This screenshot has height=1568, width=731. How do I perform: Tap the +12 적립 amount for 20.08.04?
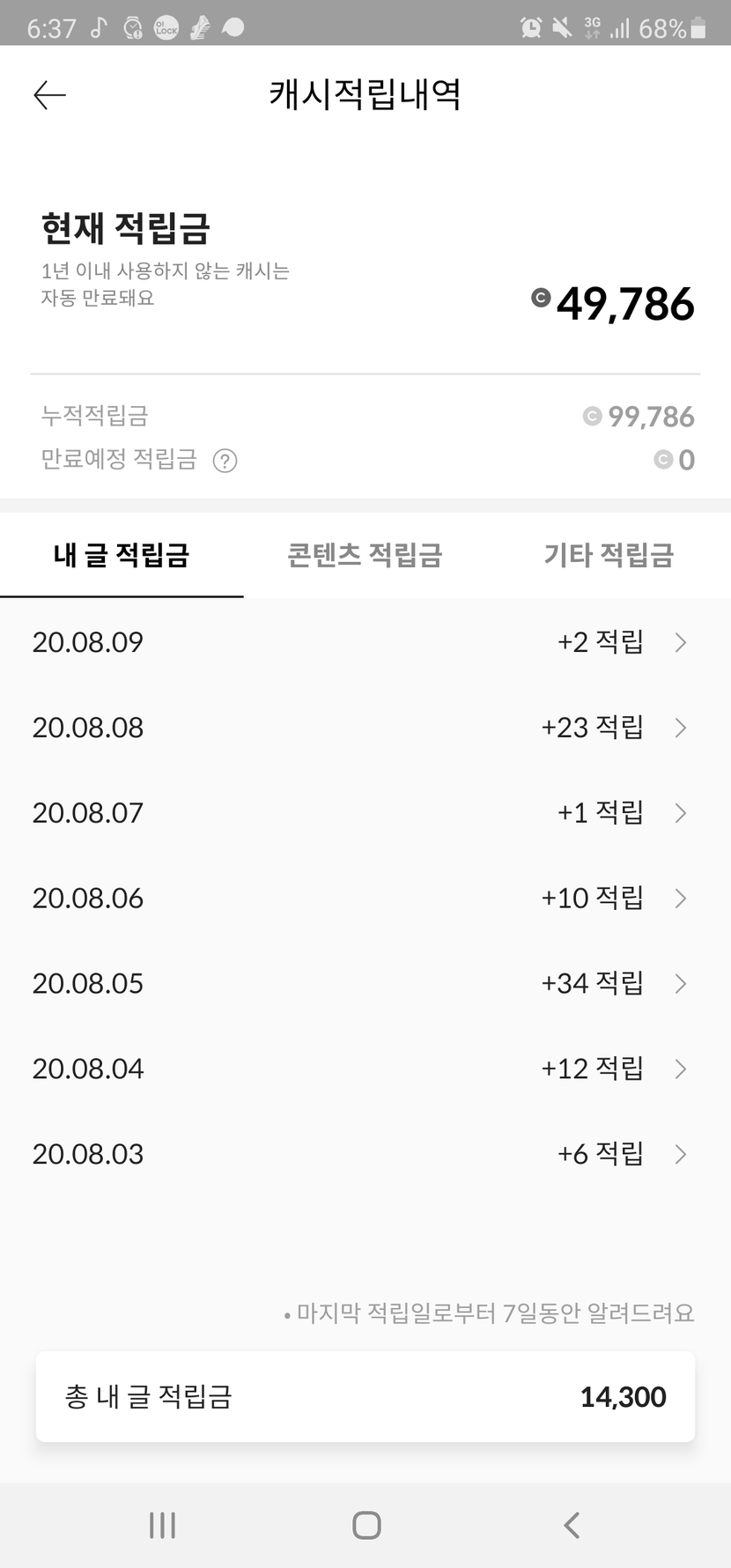(x=592, y=1069)
